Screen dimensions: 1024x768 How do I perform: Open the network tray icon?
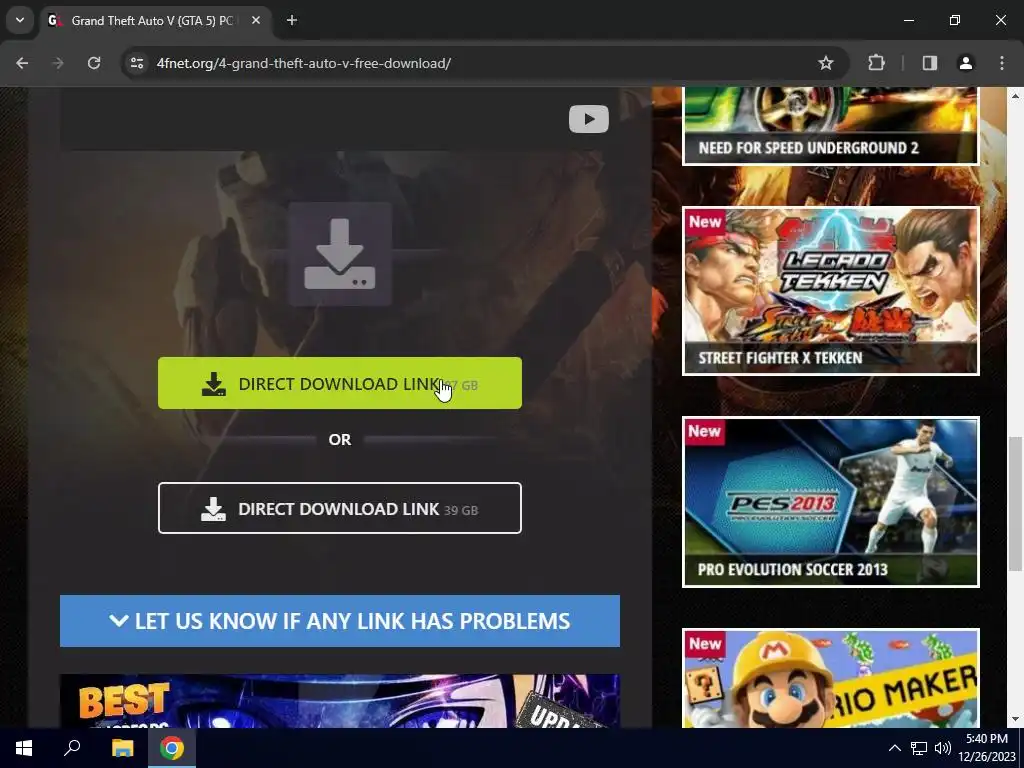coord(919,748)
